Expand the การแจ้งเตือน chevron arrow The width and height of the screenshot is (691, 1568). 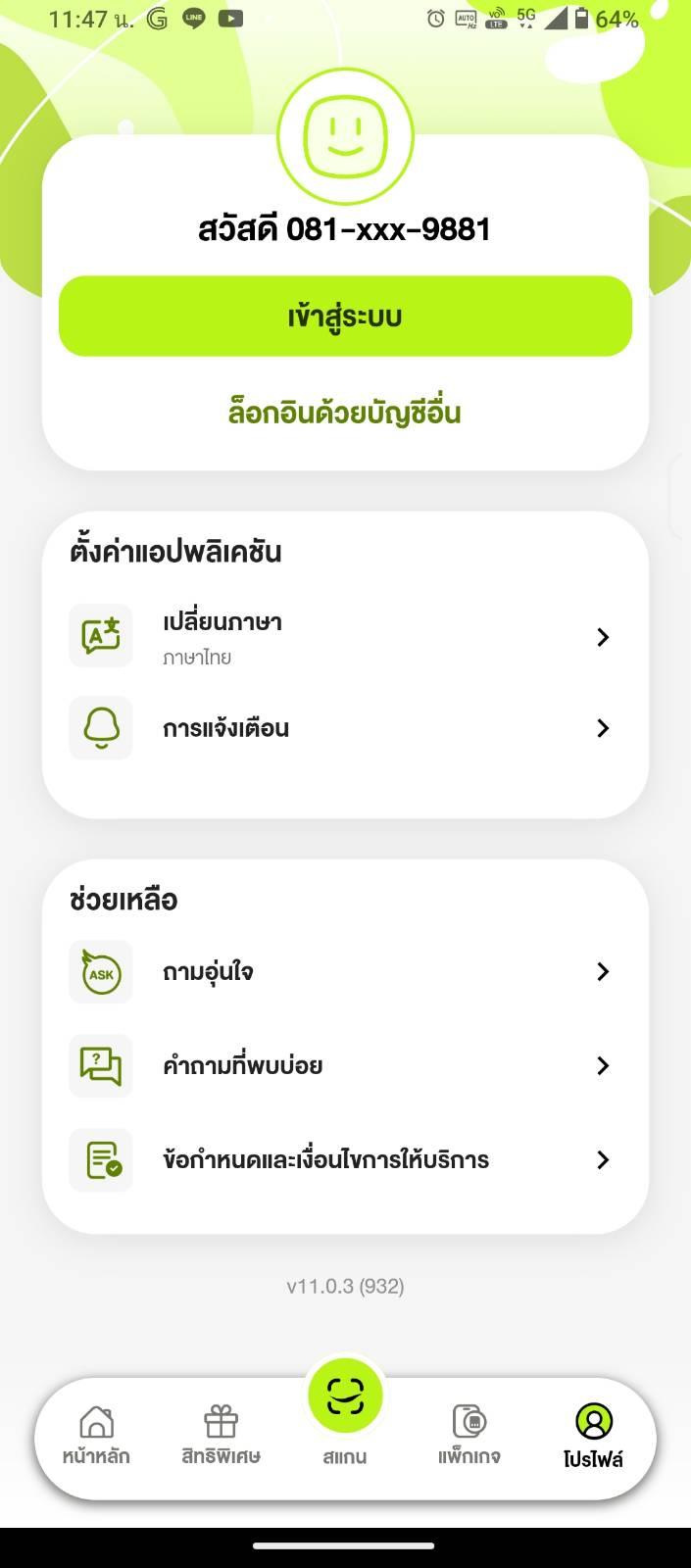point(603,728)
